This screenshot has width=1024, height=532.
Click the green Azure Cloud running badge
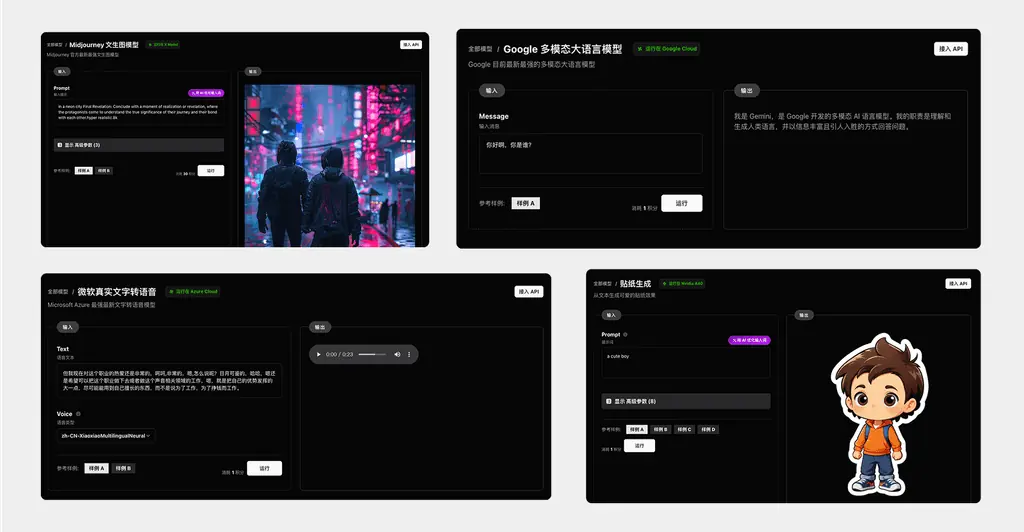[x=193, y=292]
